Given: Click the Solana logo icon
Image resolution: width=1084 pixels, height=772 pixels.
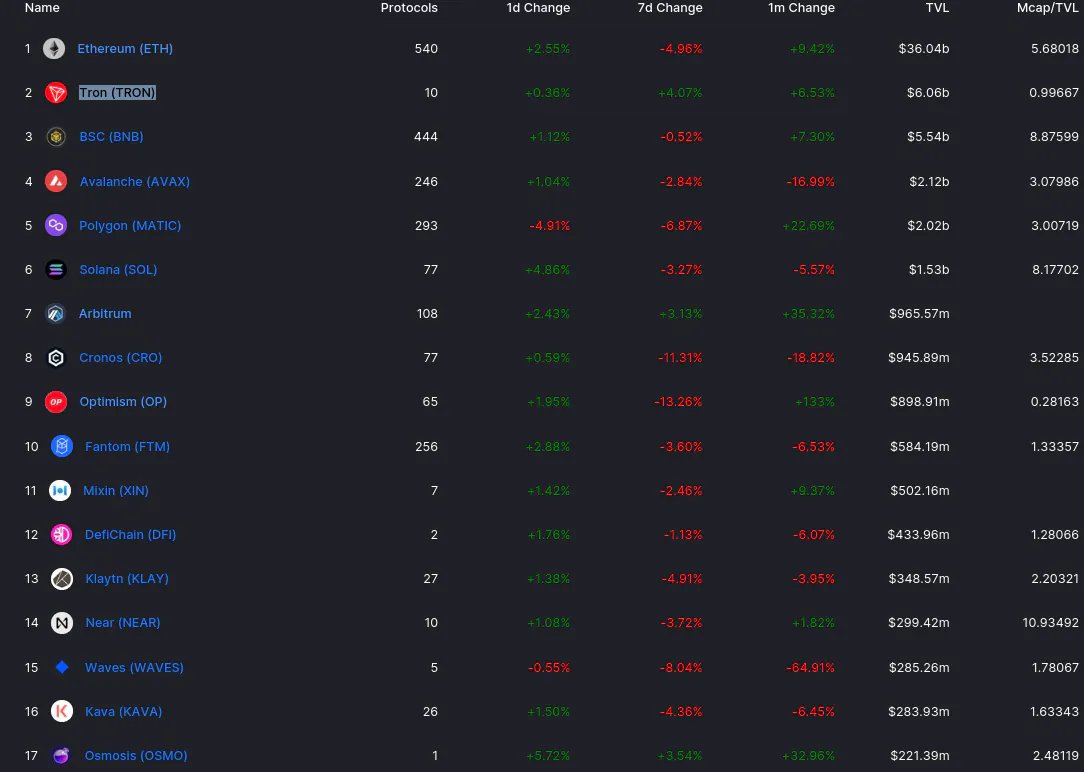Looking at the screenshot, I should tap(56, 270).
